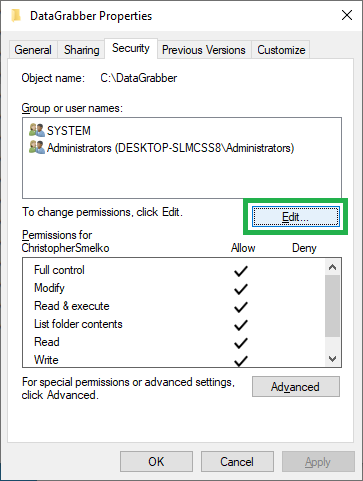Screen dimensions: 363x481
Task: Select the Administrators group icon
Action: [37, 147]
